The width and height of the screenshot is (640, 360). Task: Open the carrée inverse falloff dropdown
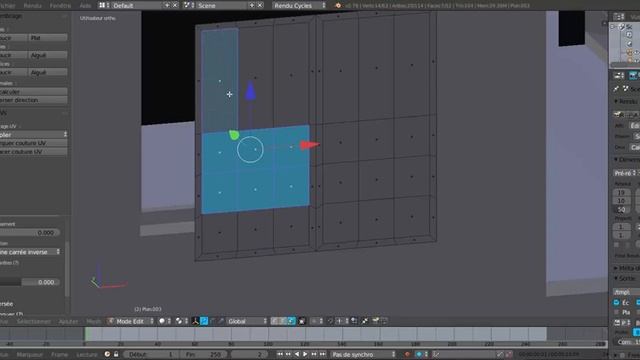[30, 252]
